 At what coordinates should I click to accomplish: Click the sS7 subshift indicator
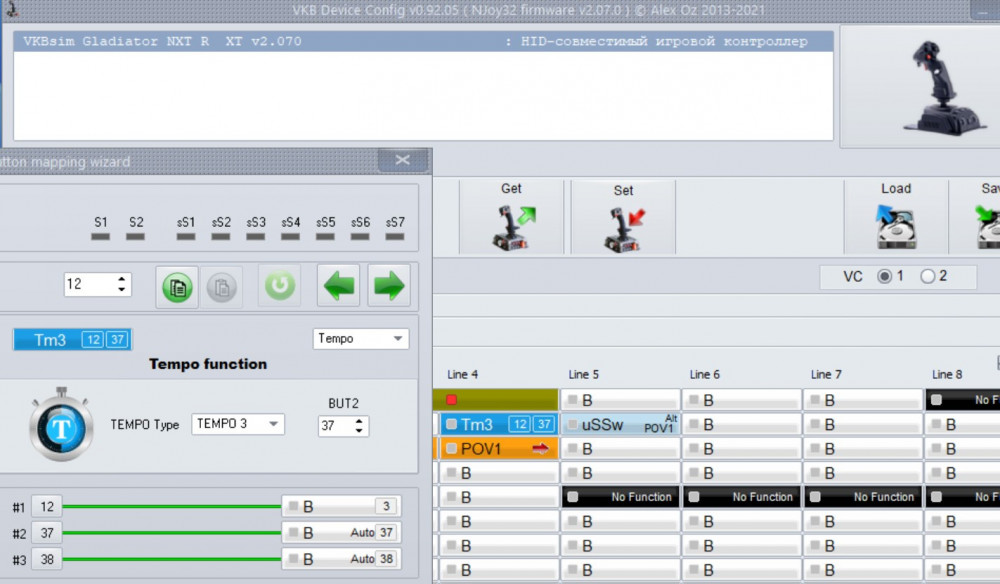(x=395, y=237)
